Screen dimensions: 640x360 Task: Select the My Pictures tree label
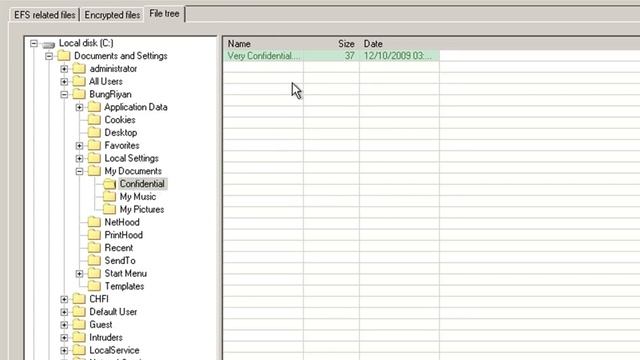pyautogui.click(x=142, y=209)
